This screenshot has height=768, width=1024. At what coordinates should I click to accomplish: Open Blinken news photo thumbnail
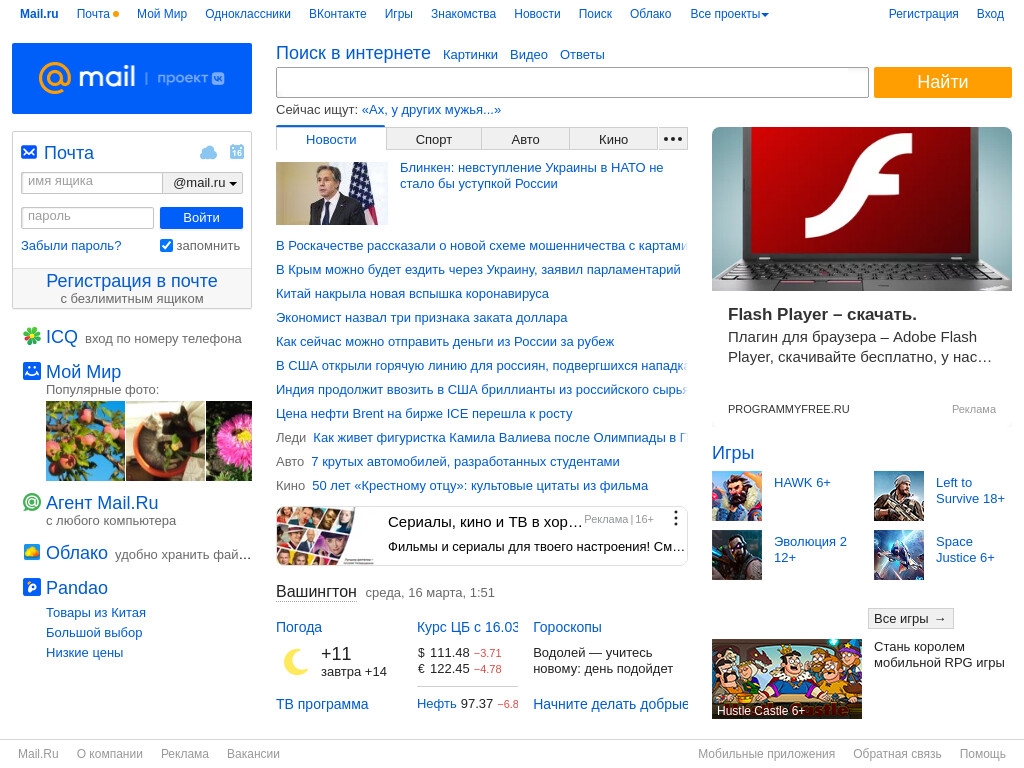332,193
